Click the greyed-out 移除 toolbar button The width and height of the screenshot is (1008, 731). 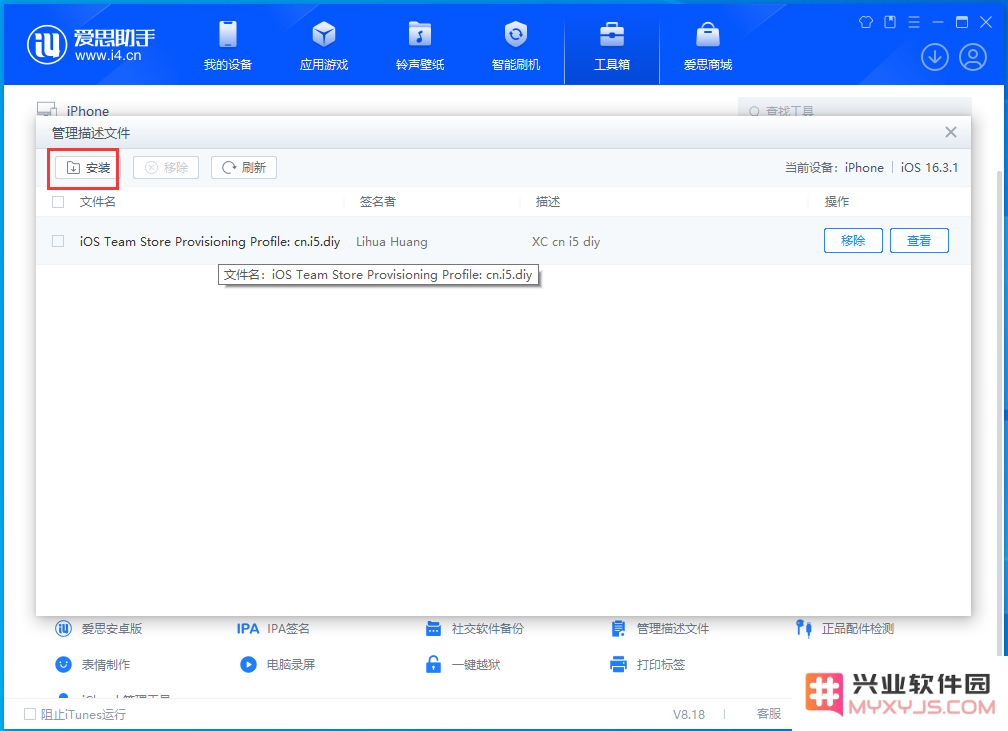[x=166, y=168]
